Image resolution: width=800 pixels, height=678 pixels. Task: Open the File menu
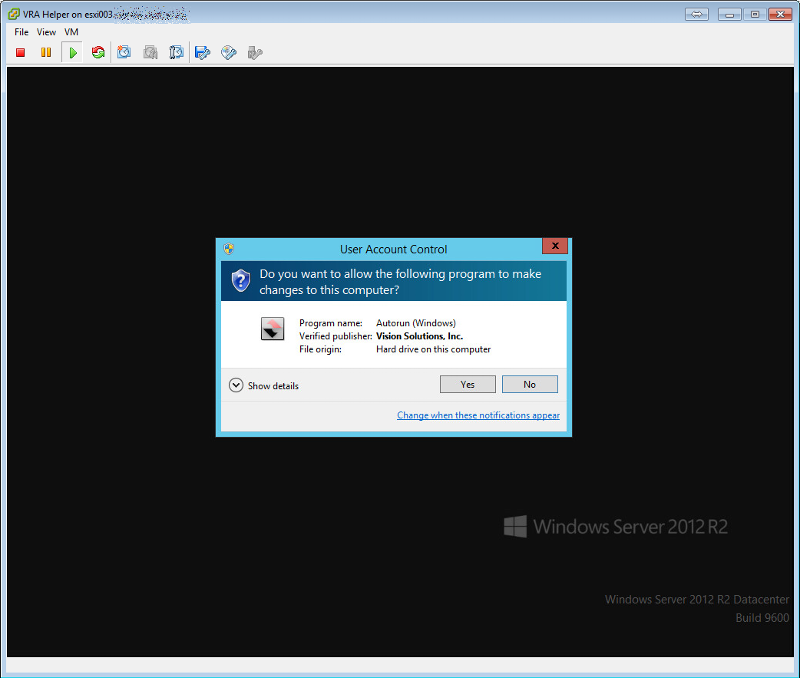(x=21, y=32)
